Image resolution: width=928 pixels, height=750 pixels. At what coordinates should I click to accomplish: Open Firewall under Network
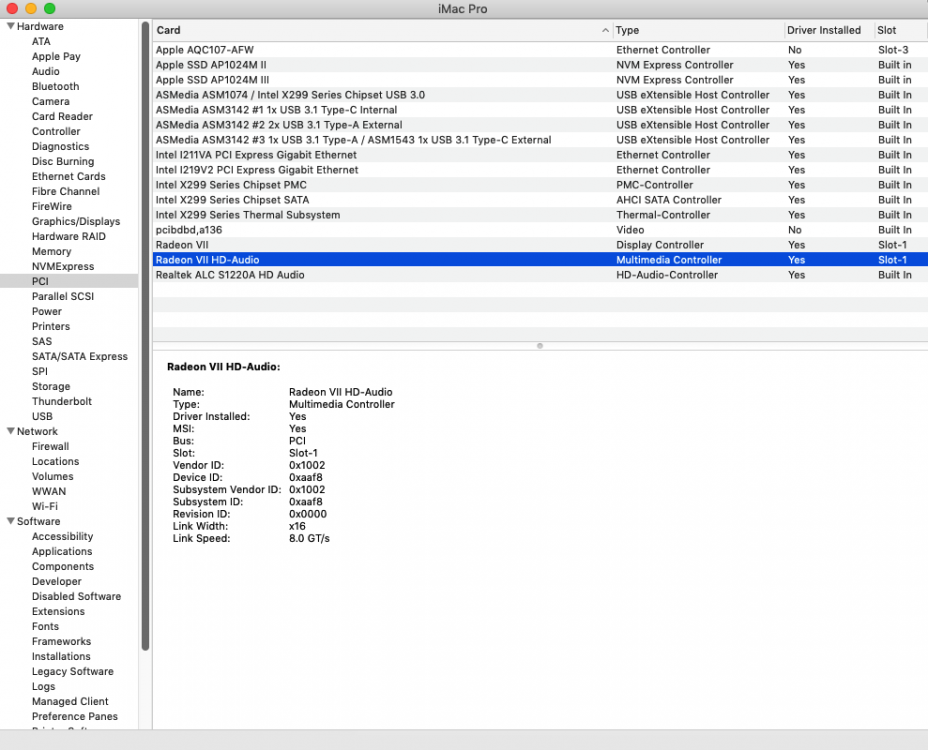[50, 446]
